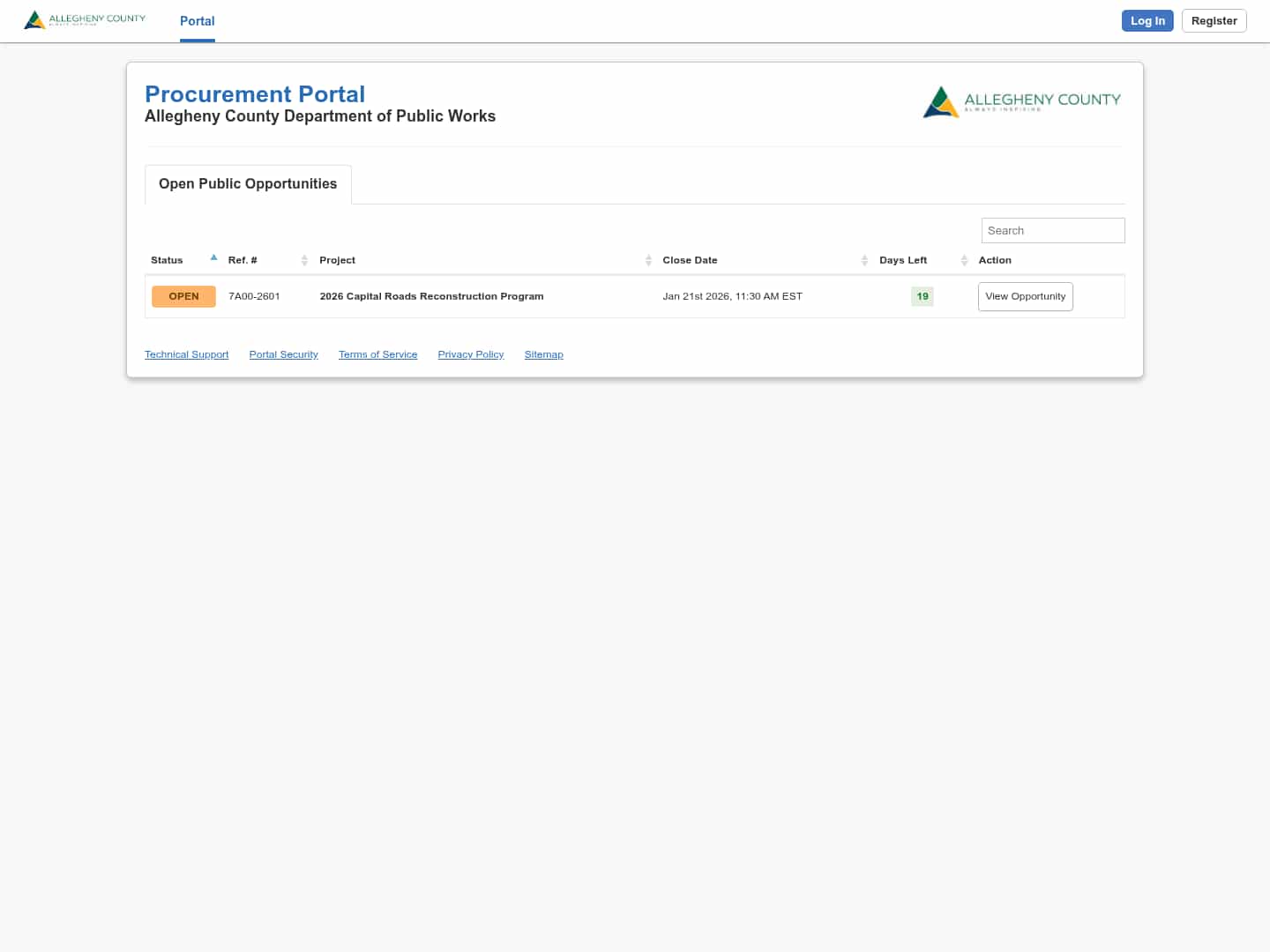The image size is (1270, 952).
Task: Click the green 19 days-left badge
Action: [x=922, y=296]
